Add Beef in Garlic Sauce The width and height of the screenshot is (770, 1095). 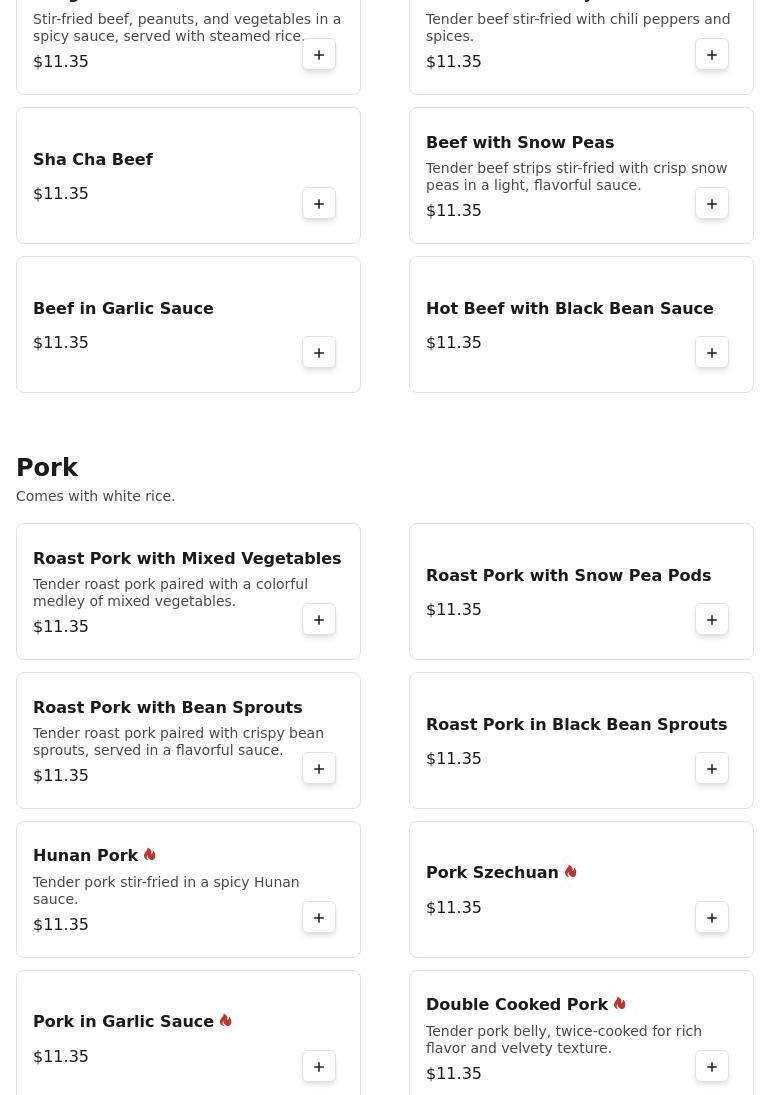[319, 353]
